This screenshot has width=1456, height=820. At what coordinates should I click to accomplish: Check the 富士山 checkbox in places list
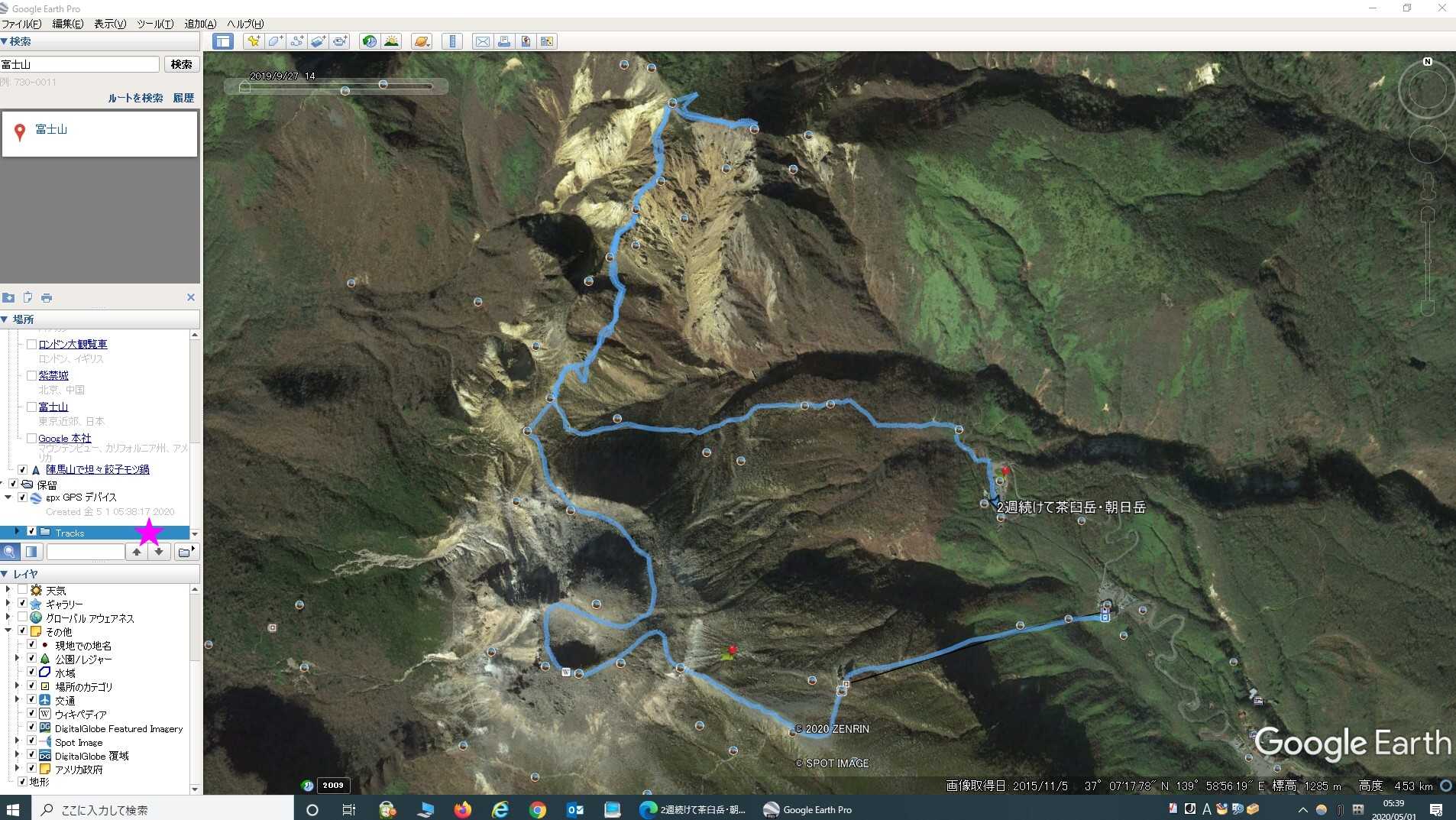click(31, 407)
